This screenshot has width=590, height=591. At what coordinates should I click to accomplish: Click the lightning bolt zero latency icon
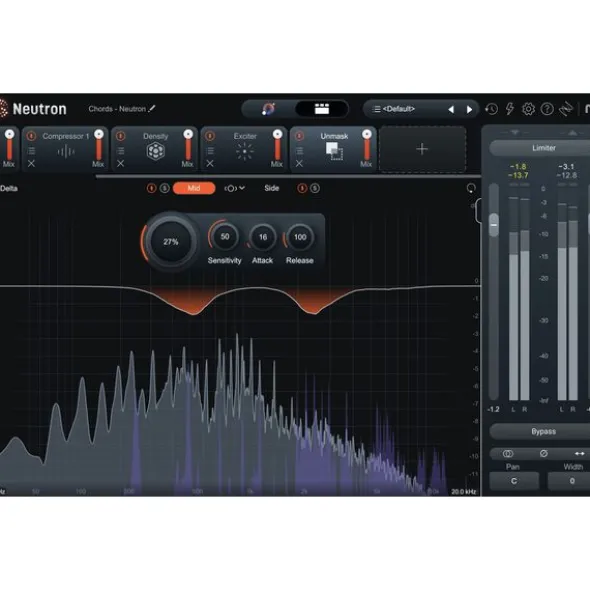pyautogui.click(x=510, y=109)
